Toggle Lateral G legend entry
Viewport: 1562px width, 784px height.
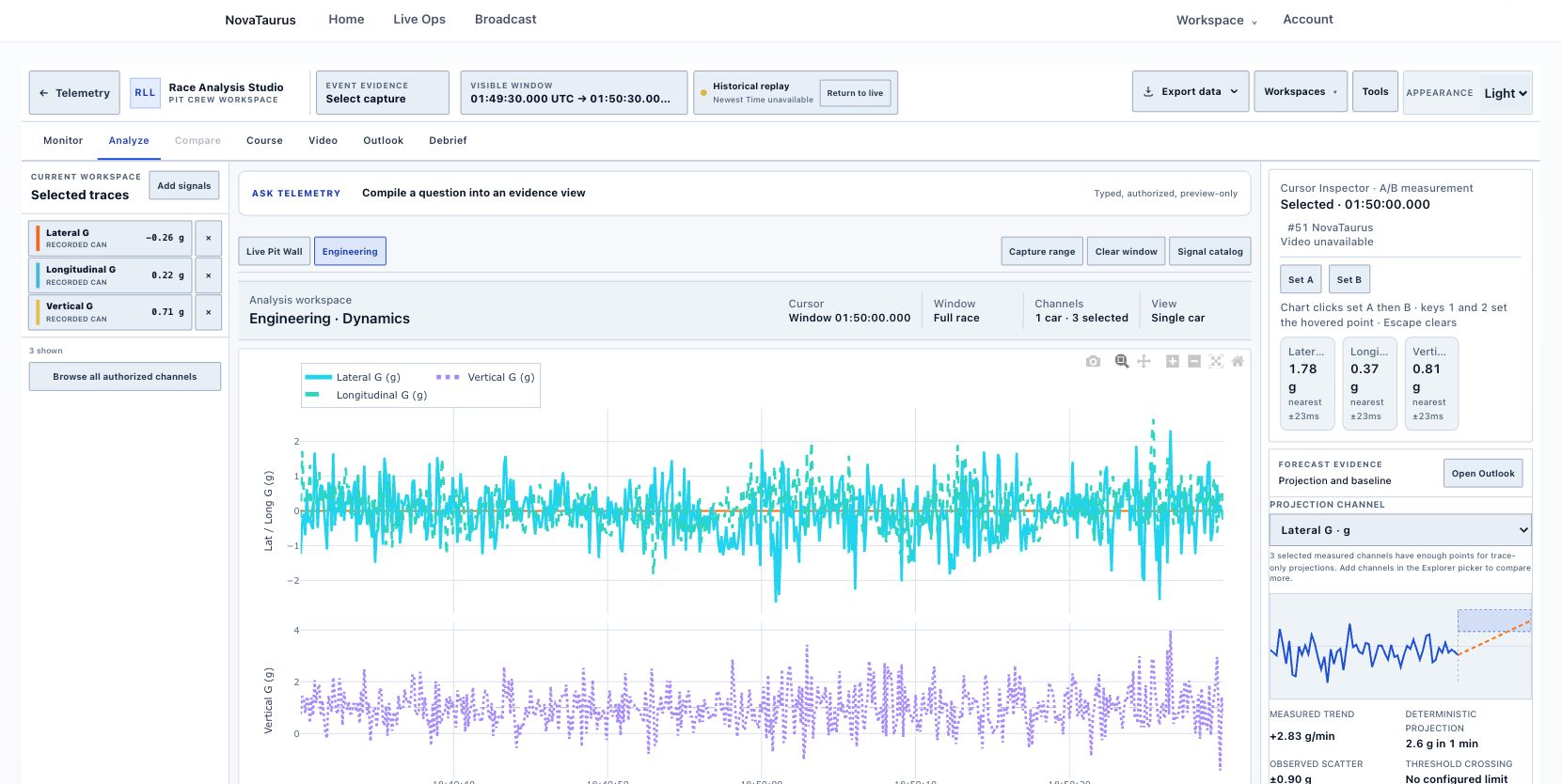click(354, 377)
